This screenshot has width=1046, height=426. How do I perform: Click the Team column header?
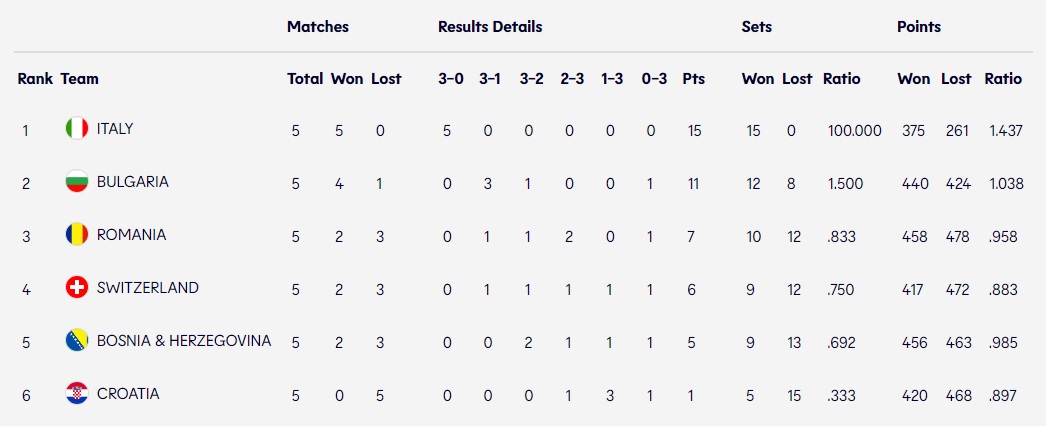[80, 79]
